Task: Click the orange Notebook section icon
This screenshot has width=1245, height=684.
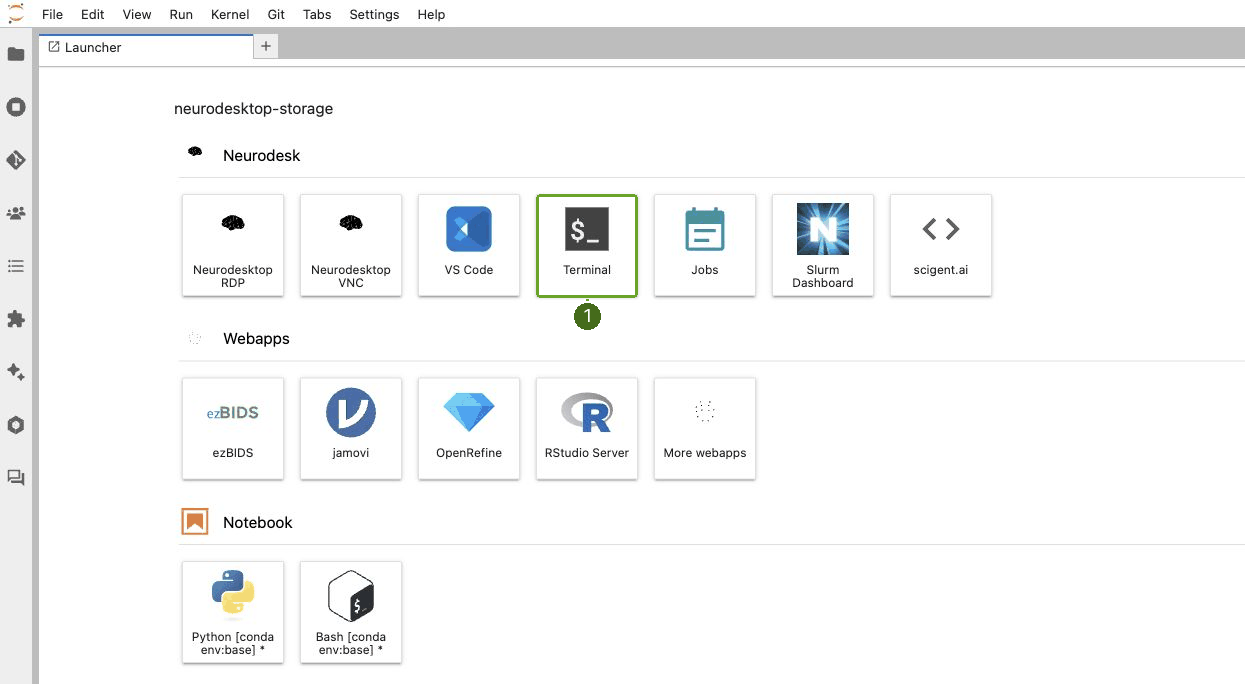Action: (x=195, y=521)
